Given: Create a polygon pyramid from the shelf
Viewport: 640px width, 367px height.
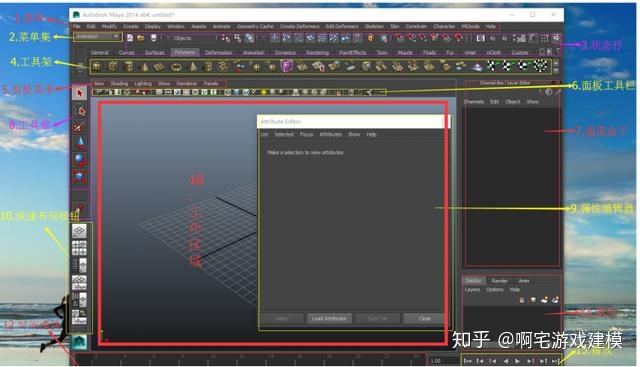Looking at the screenshot, I should pyautogui.click(x=193, y=66).
